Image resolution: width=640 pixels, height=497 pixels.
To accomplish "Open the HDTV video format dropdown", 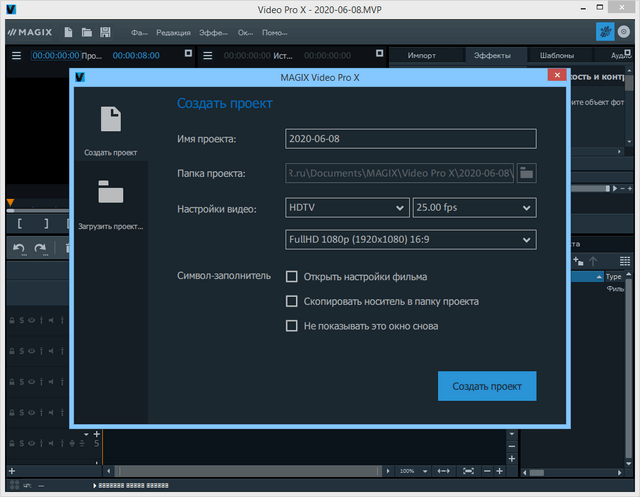I will [x=347, y=208].
